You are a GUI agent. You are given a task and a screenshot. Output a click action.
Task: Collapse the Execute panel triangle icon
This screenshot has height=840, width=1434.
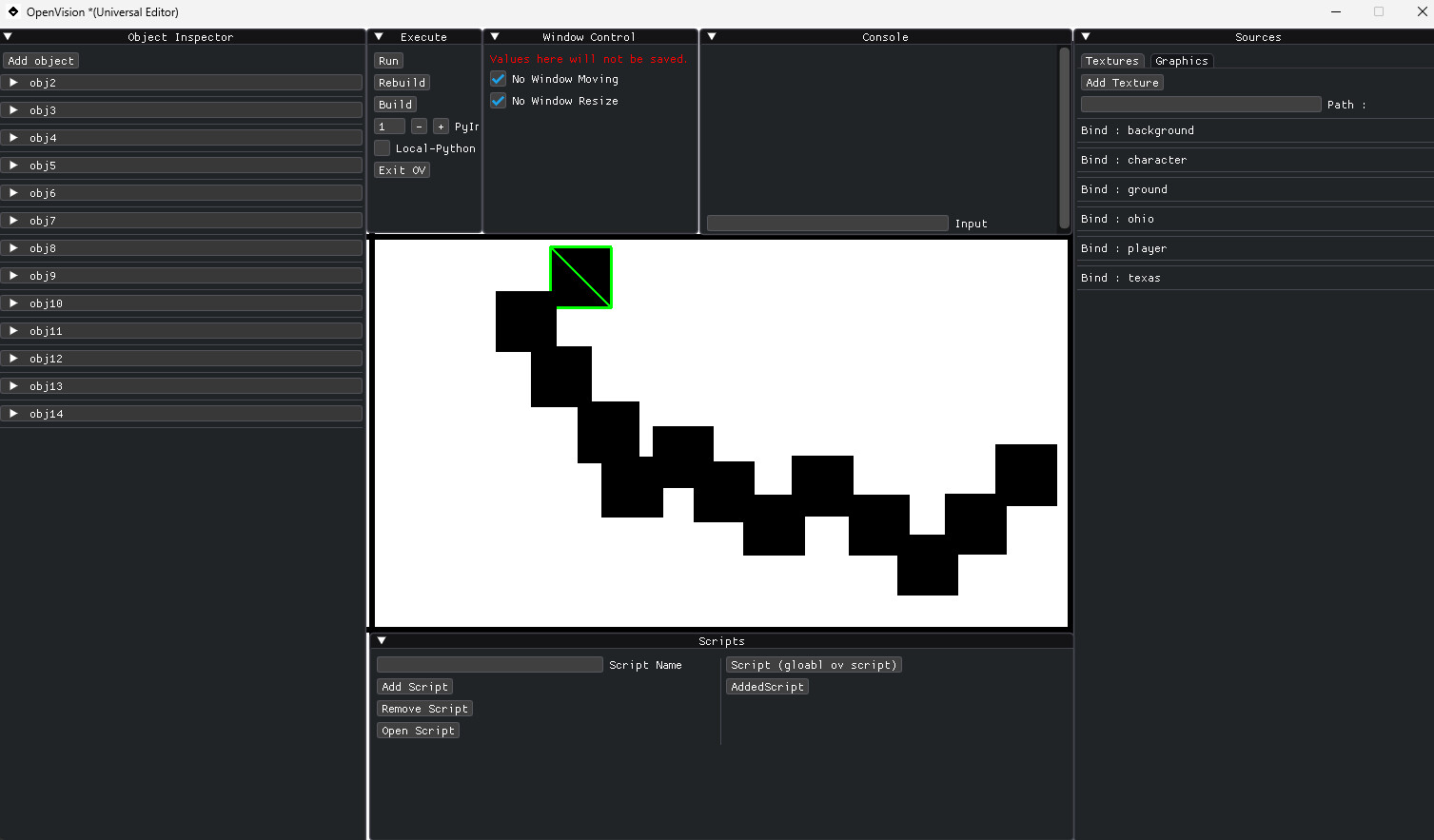[377, 36]
